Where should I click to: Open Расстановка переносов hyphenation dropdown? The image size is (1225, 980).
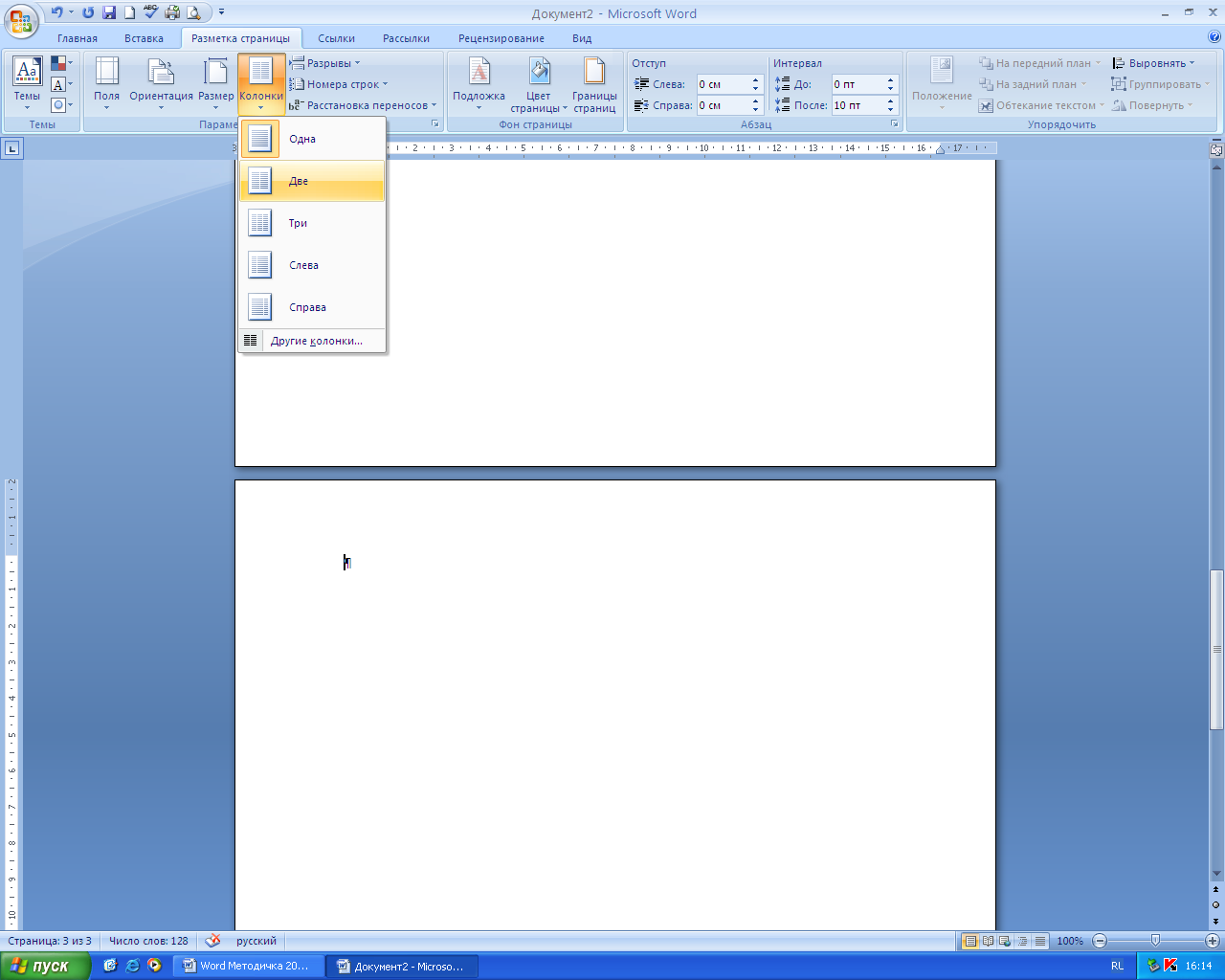point(363,105)
